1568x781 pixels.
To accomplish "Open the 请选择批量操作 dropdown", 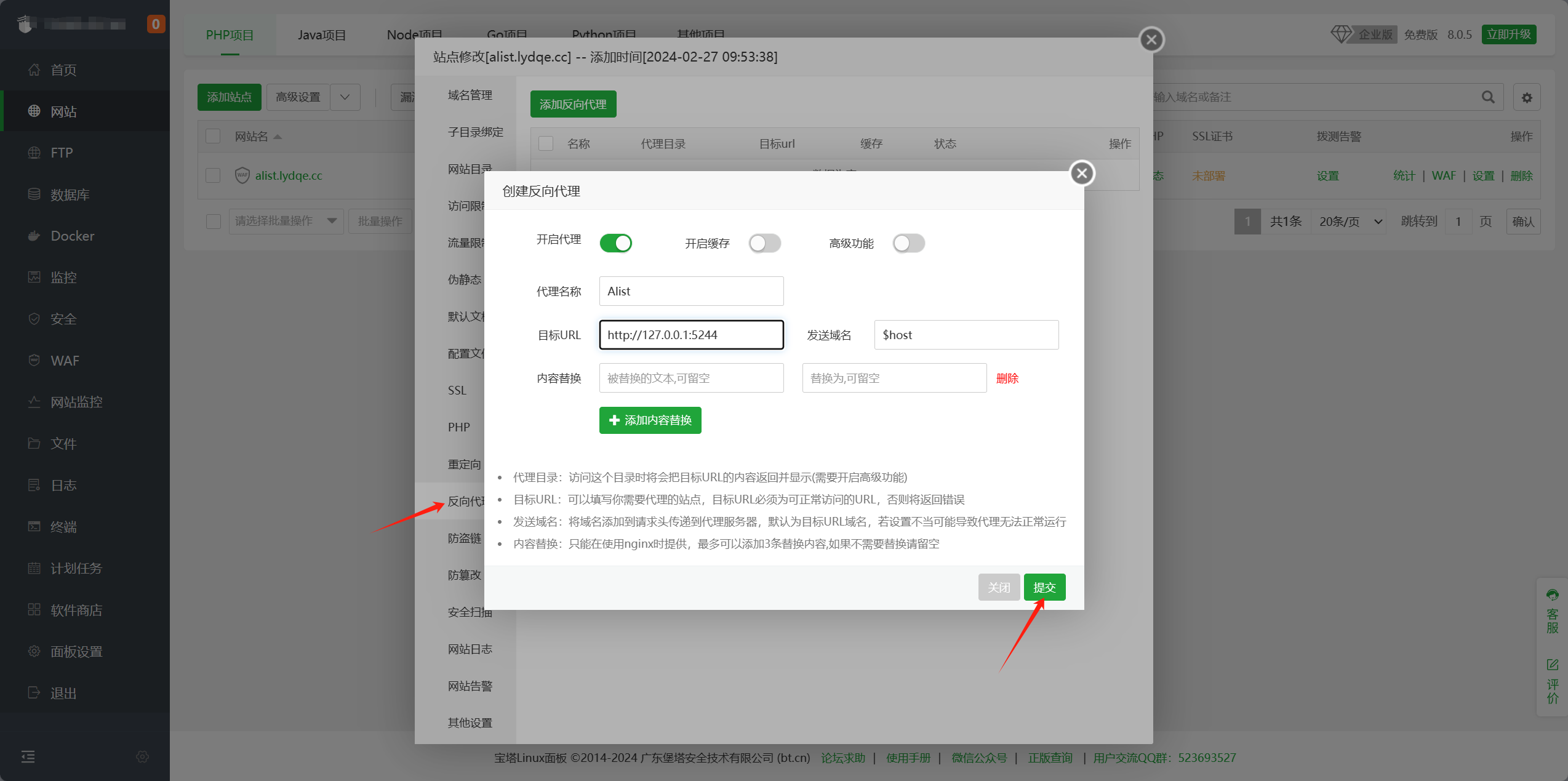I will coord(286,221).
